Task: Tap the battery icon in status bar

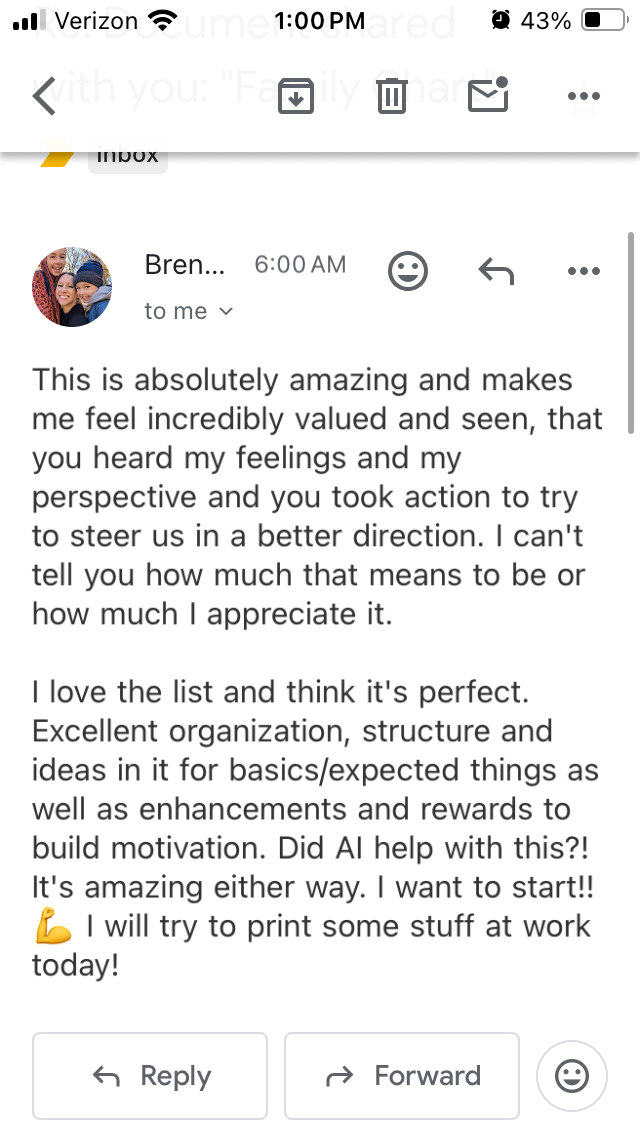Action: [x=604, y=20]
